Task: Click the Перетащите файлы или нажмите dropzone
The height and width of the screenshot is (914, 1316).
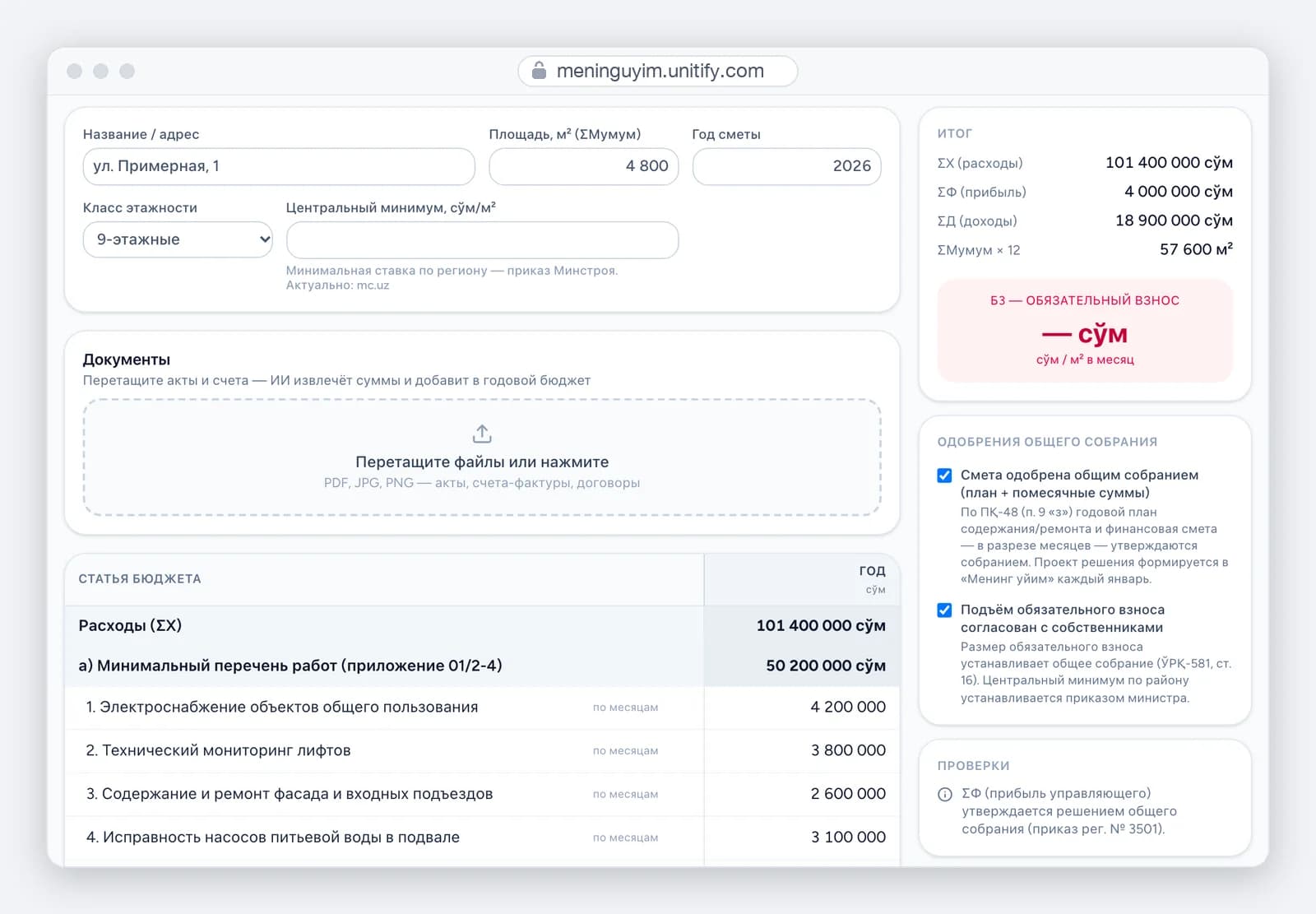Action: (x=482, y=457)
